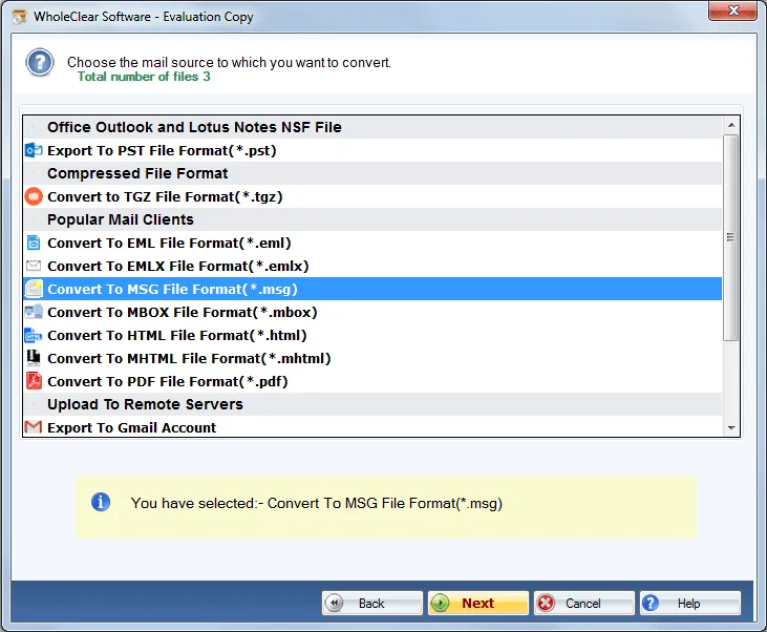Click the Upload To Remote Servers header
The image size is (767, 632).
point(372,404)
